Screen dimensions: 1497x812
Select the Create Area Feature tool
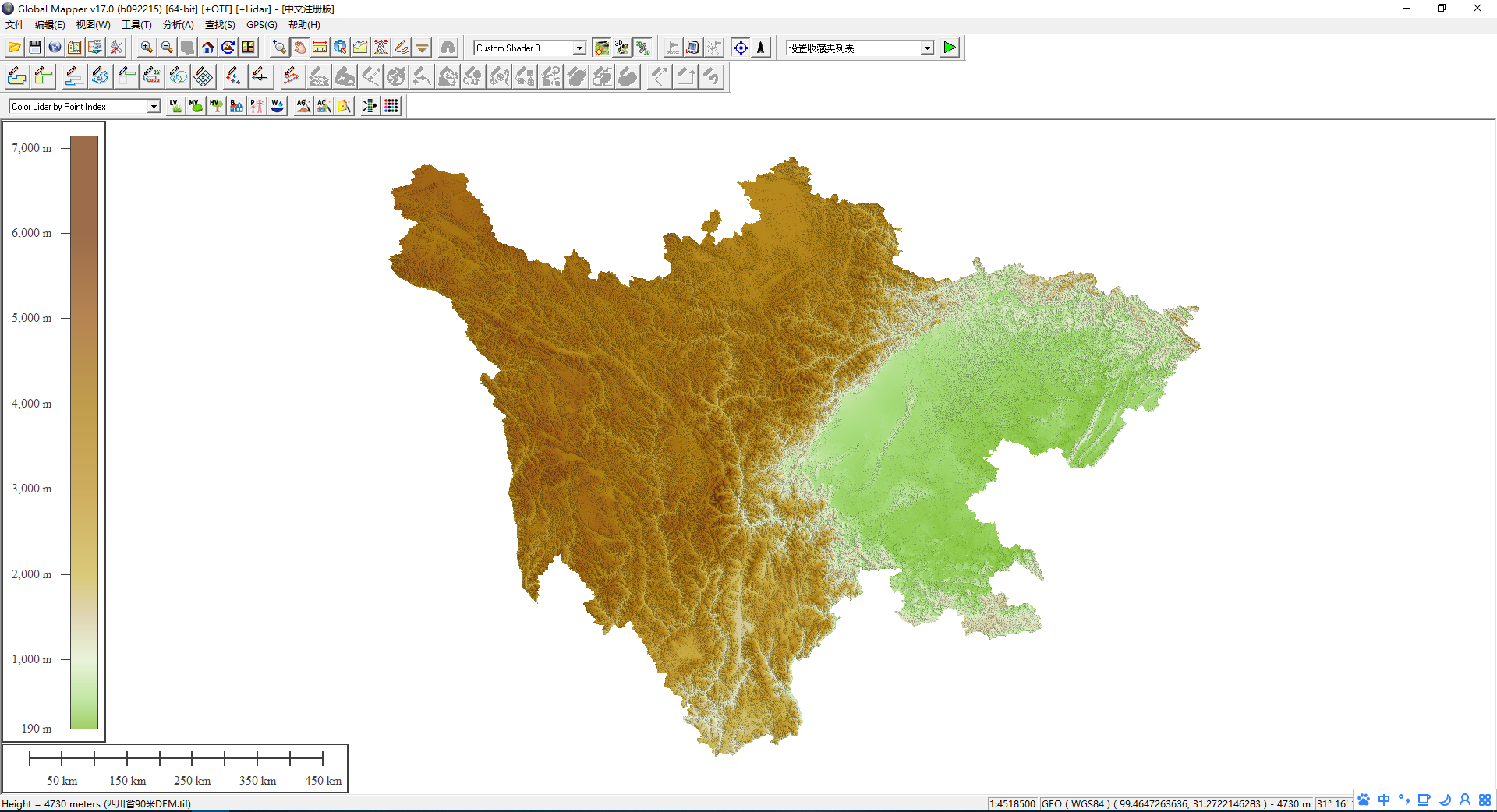click(16, 76)
